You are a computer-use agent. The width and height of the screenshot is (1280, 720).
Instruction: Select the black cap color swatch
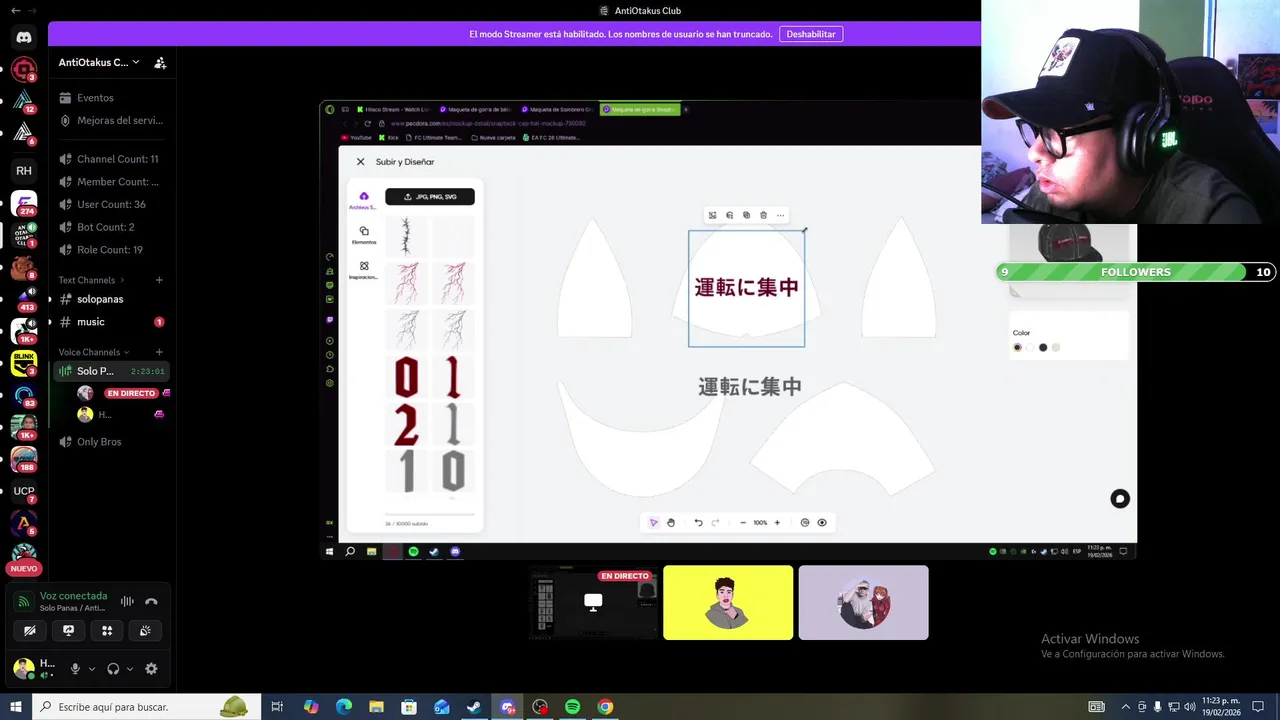click(1043, 347)
